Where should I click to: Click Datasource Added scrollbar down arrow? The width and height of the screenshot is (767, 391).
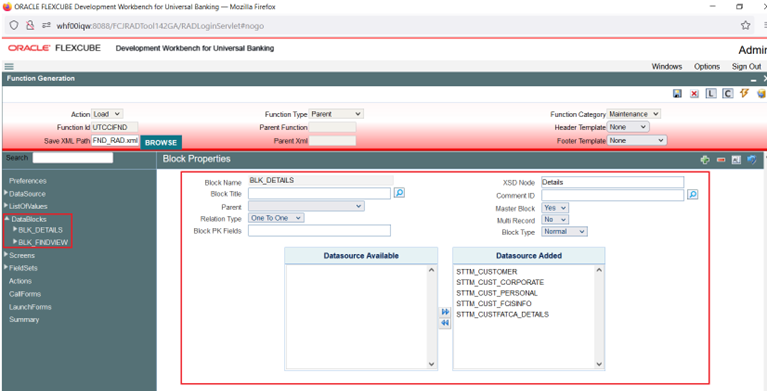tap(599, 364)
